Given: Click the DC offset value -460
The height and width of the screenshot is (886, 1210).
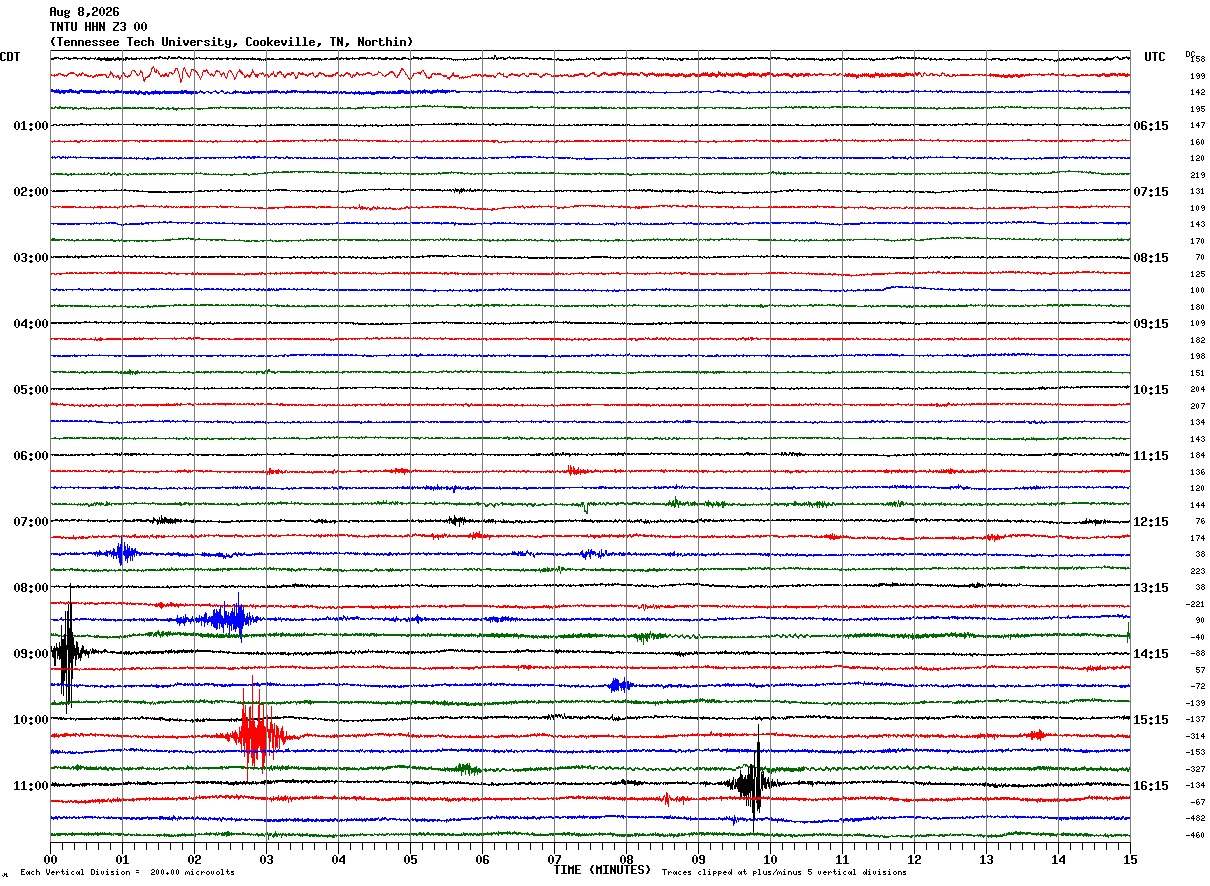Looking at the screenshot, I should coord(1196,835).
